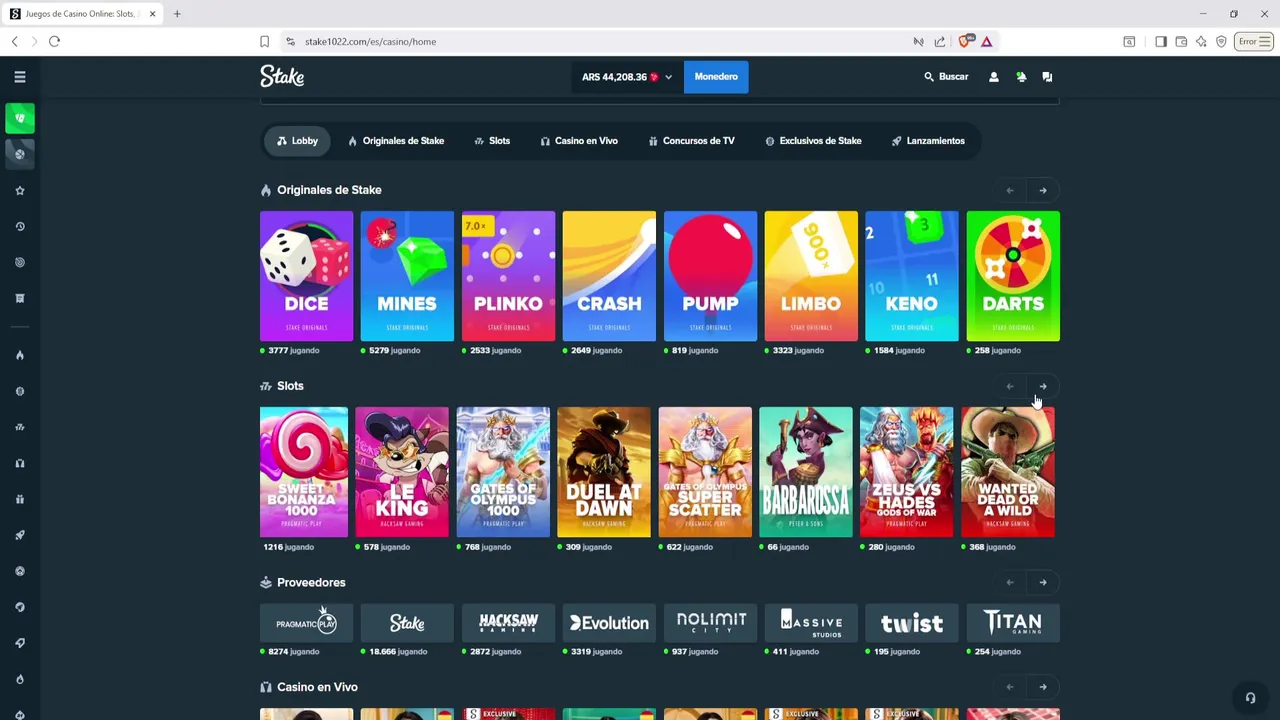Image resolution: width=1280 pixels, height=720 pixels.
Task: Open live support headset bubble at bottom right
Action: pos(1250,698)
